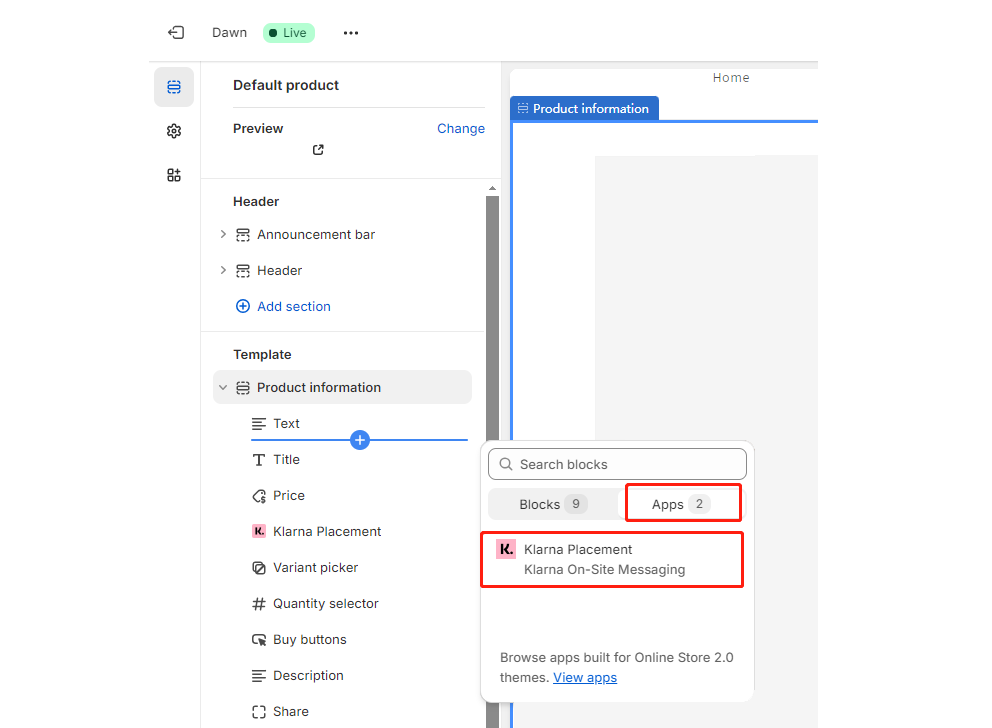Collapse the Product information section
992x728 pixels.
(x=223, y=388)
